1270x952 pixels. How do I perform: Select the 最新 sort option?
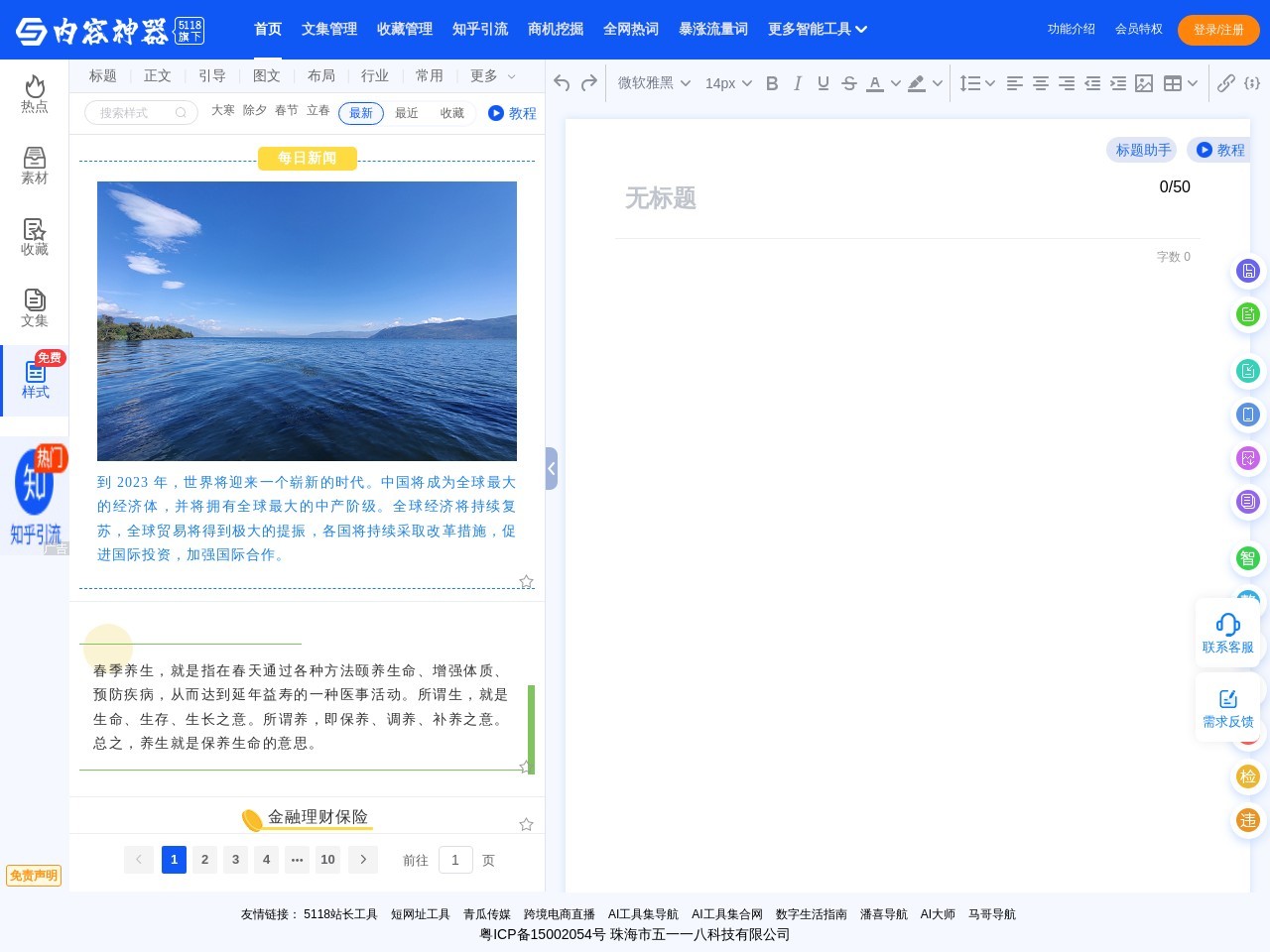[361, 113]
